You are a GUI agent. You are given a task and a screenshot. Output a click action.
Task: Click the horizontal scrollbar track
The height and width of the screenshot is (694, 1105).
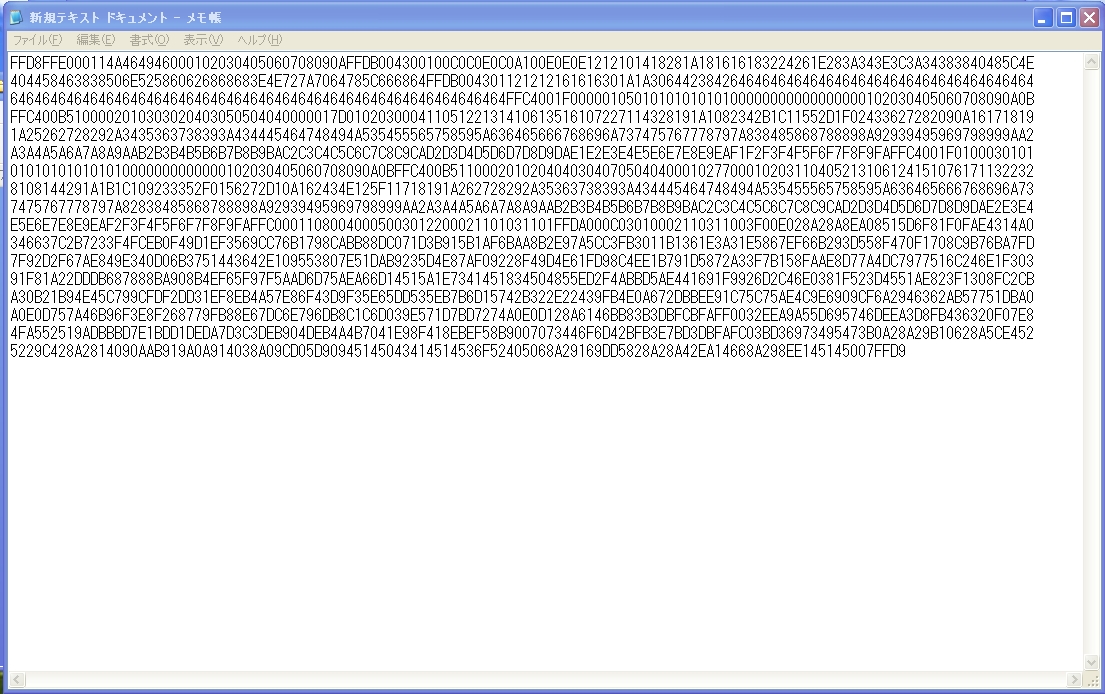pos(545,680)
